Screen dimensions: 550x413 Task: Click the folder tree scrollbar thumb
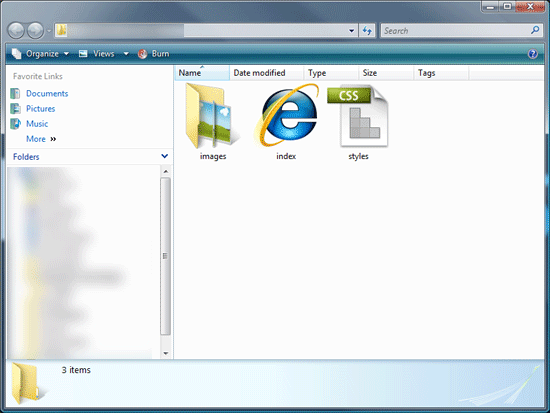pyautogui.click(x=166, y=256)
